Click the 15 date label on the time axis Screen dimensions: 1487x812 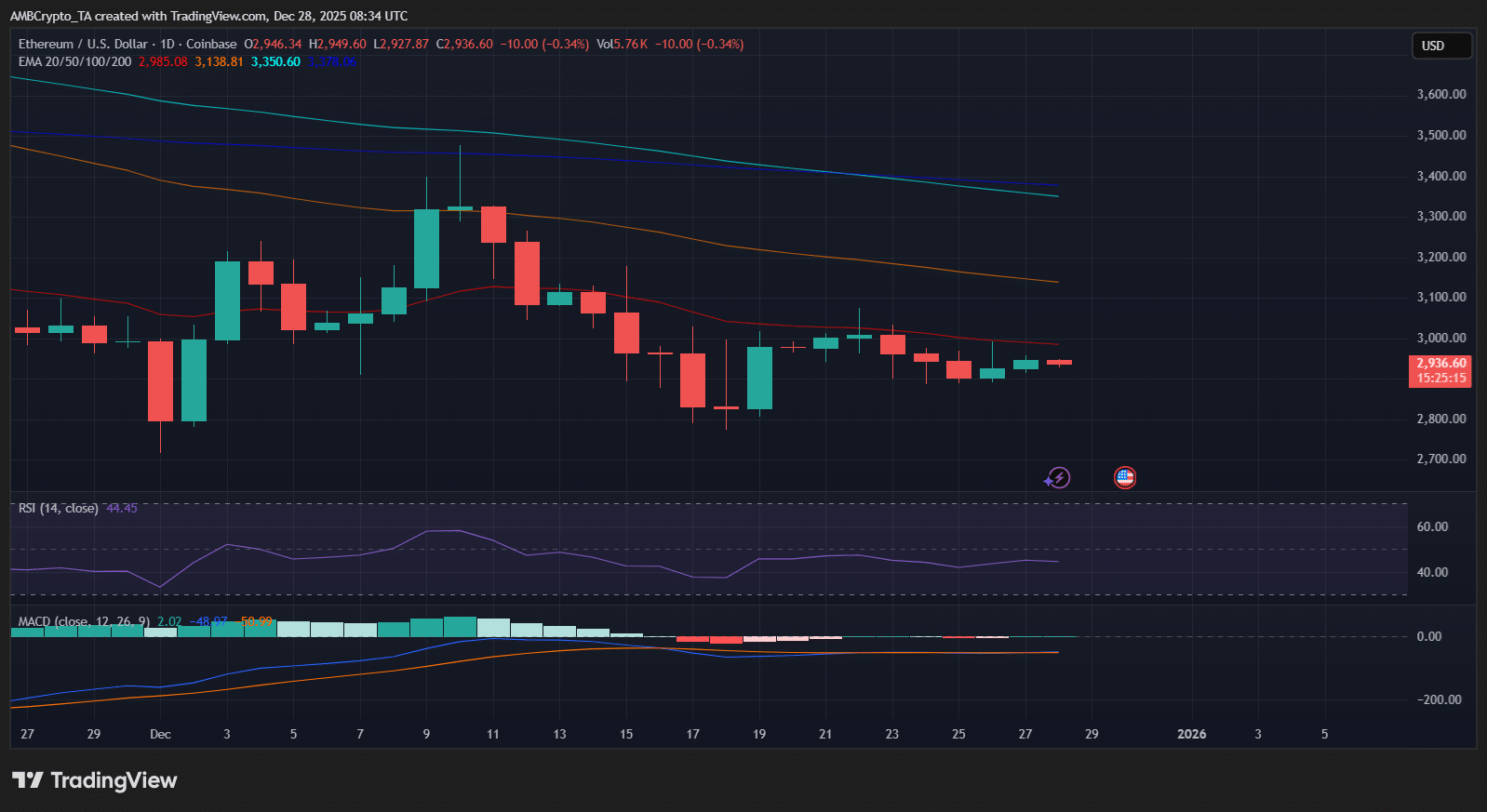(626, 734)
